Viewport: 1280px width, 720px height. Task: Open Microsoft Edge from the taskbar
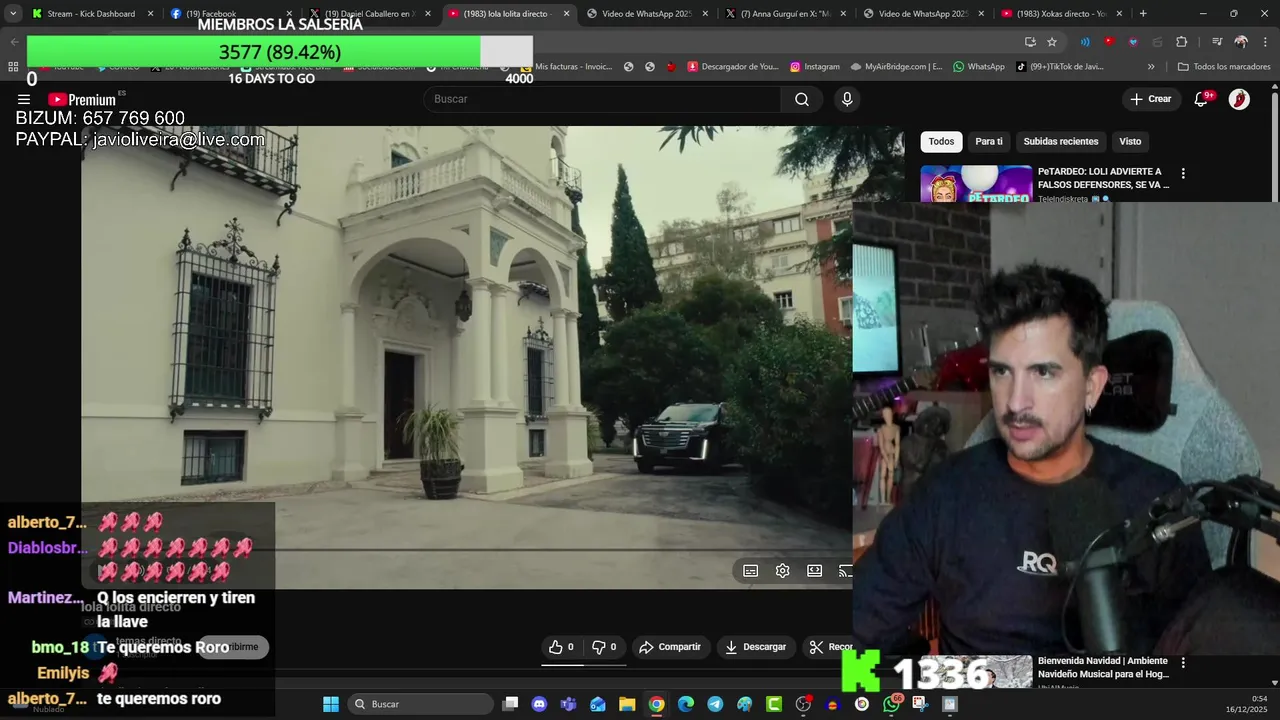pos(686,704)
